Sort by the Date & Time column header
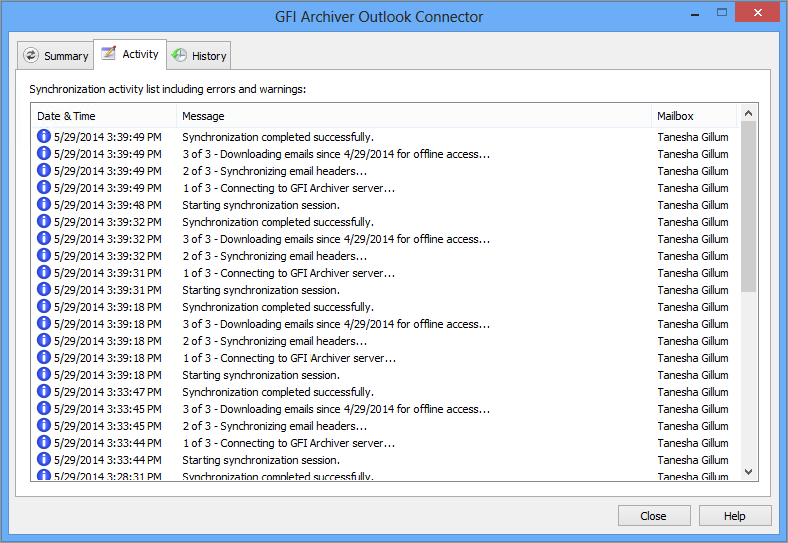 point(104,116)
